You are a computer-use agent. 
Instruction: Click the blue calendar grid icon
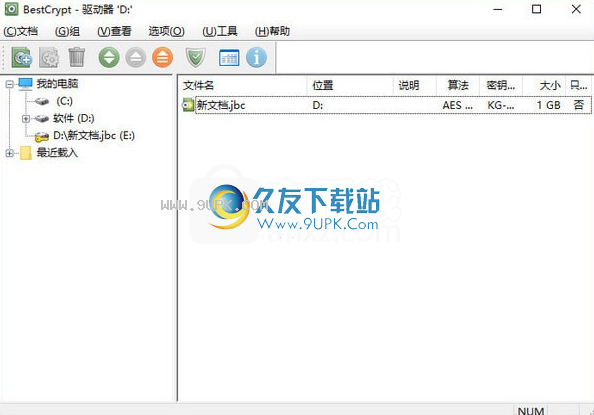[x=229, y=58]
